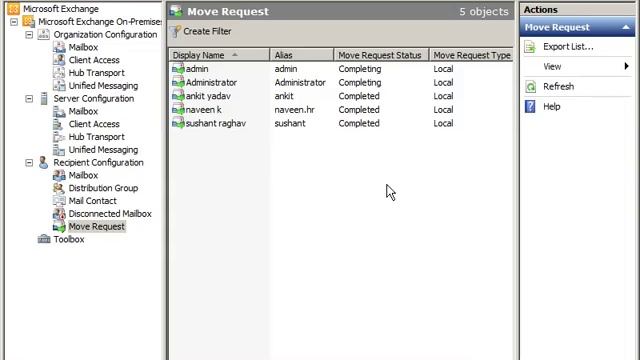Click Client Access icon under Server Configuration
640x360 pixels.
click(x=59, y=124)
